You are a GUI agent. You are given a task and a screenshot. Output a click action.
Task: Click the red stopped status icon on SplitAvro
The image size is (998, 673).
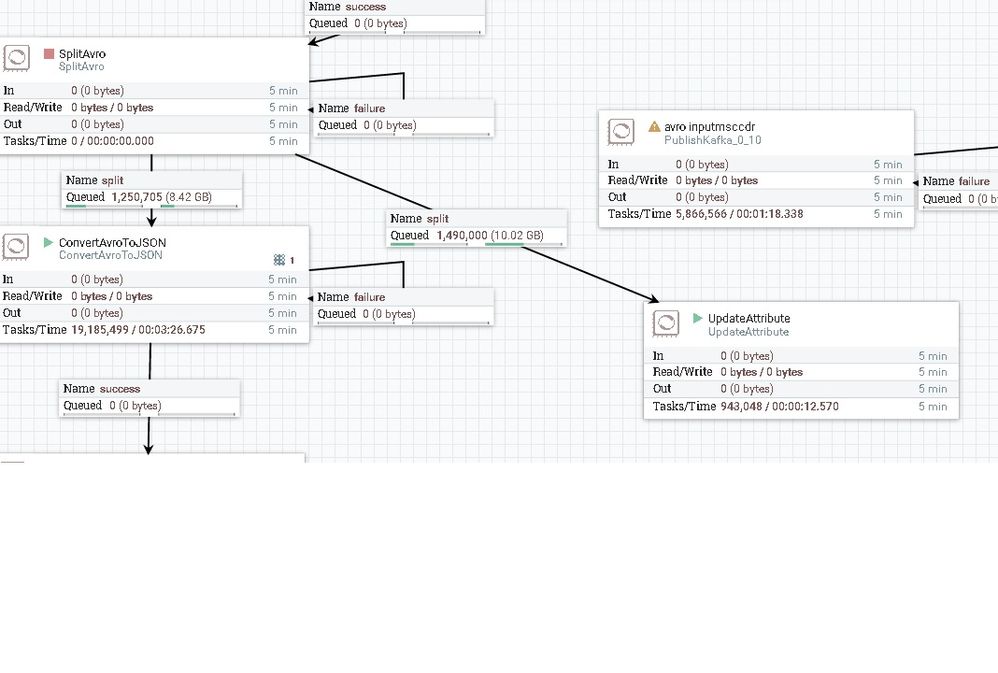tap(49, 53)
